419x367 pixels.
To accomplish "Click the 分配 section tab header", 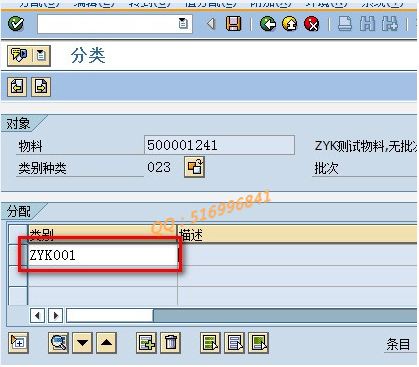I will [x=19, y=211].
